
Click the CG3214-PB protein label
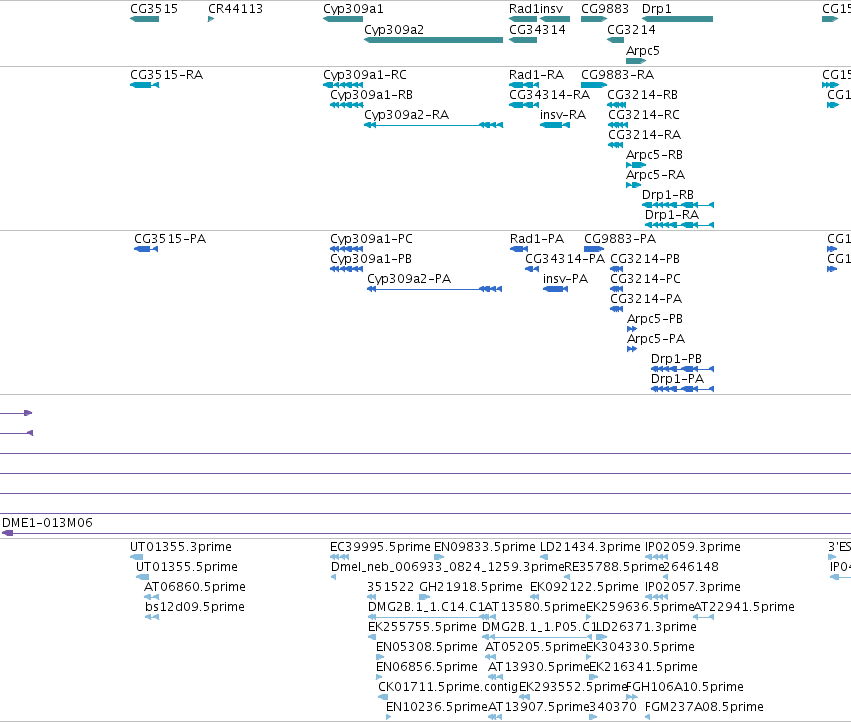[645, 259]
